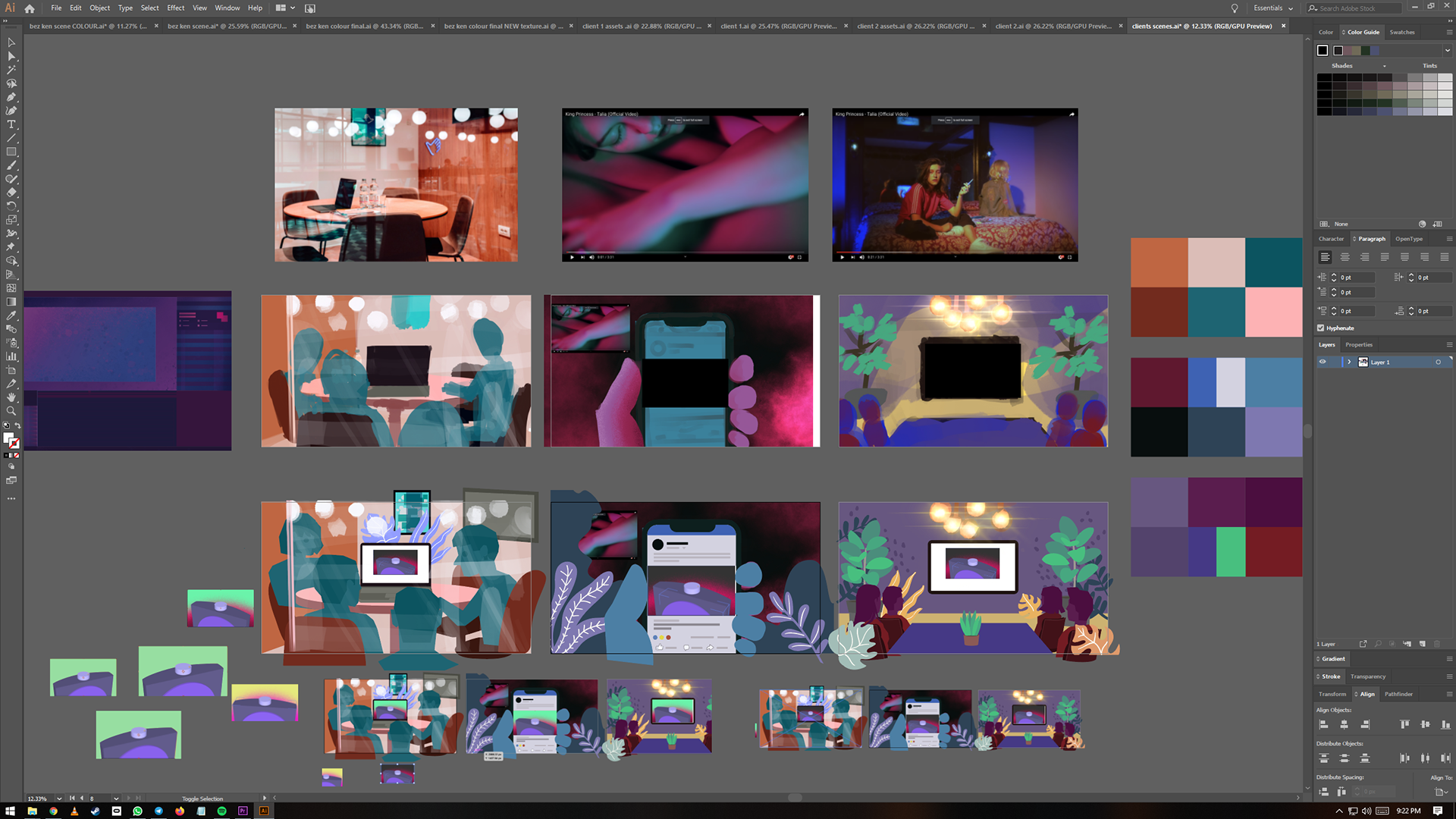The width and height of the screenshot is (1456, 819).
Task: Click the Toggle Selection status label
Action: tap(202, 799)
